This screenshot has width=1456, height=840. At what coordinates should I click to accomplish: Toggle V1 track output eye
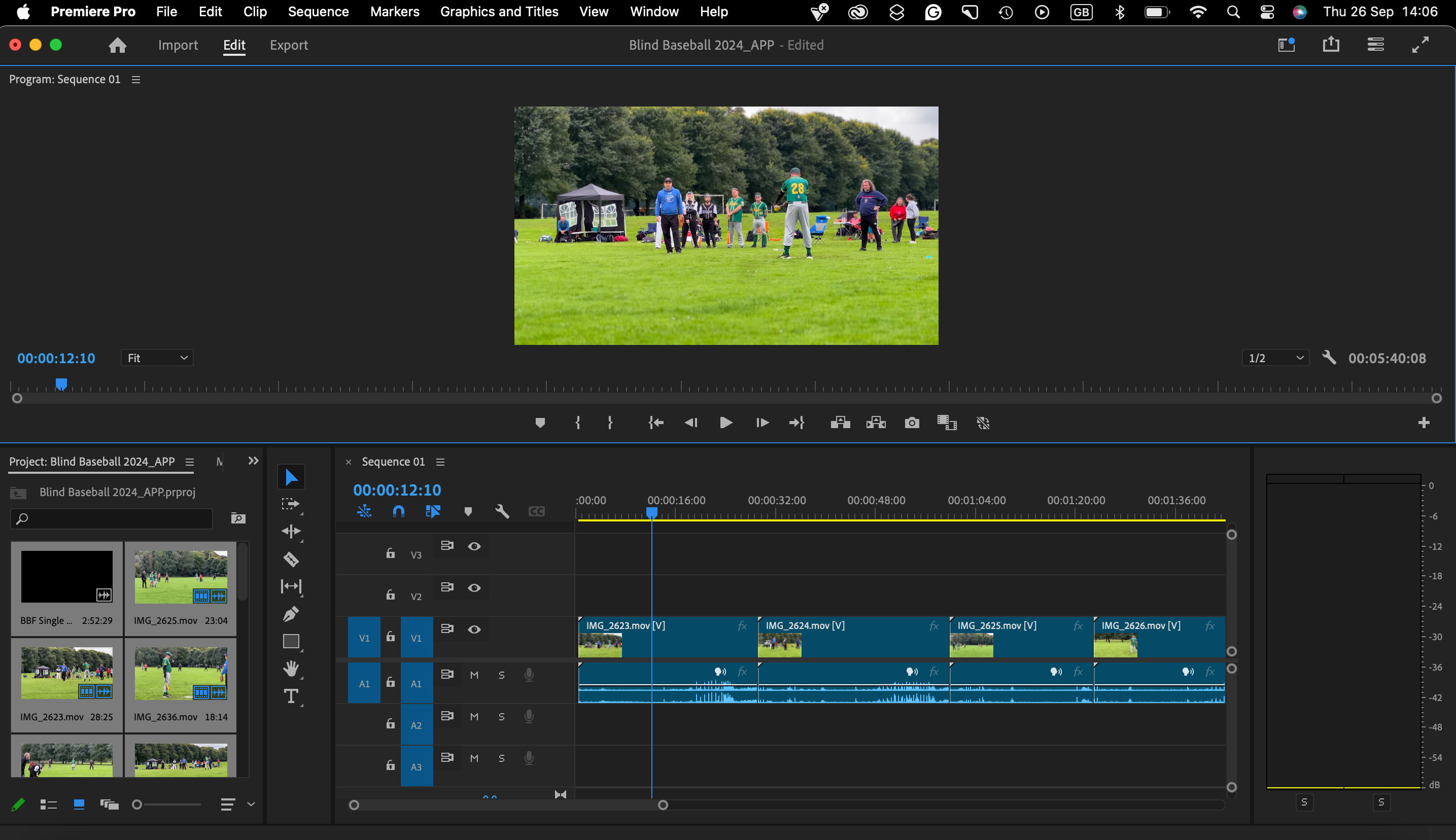[x=474, y=629]
